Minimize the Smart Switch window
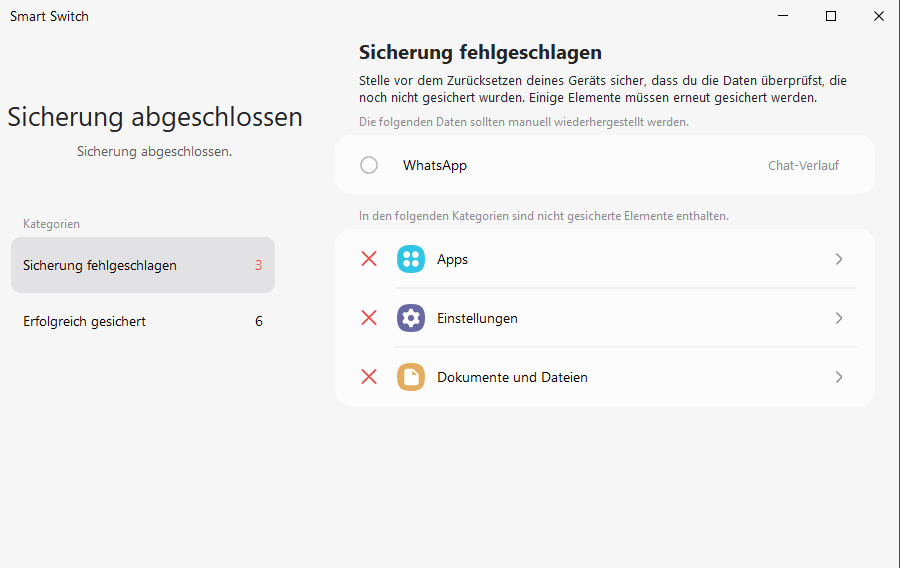The width and height of the screenshot is (900, 568). [783, 16]
